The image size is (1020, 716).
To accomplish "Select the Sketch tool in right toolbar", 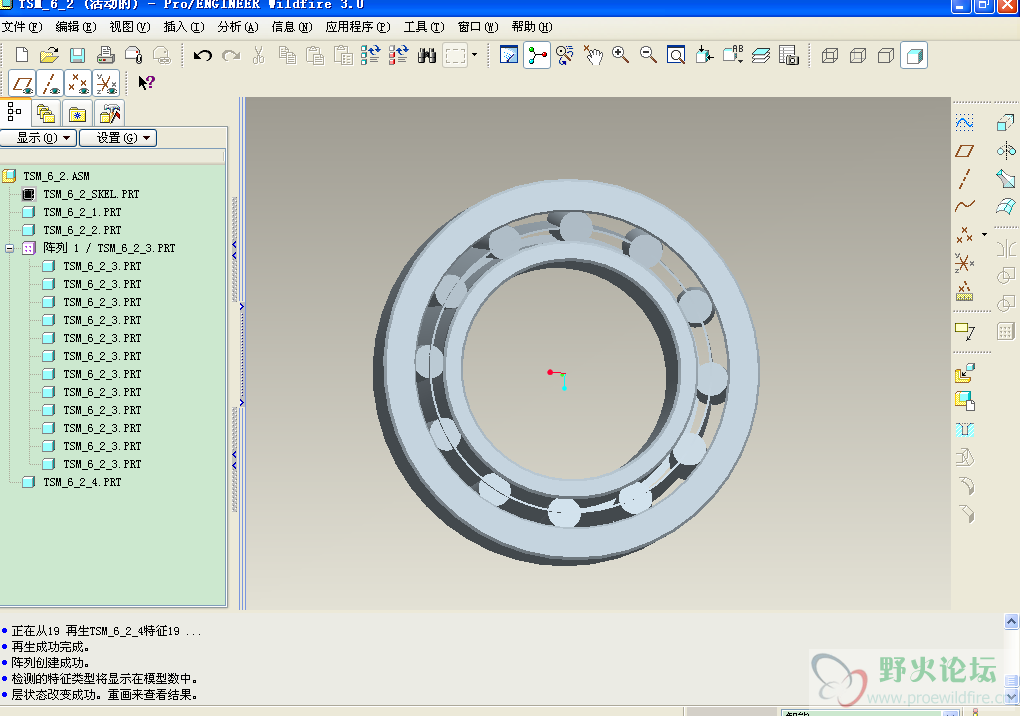I will 964,122.
